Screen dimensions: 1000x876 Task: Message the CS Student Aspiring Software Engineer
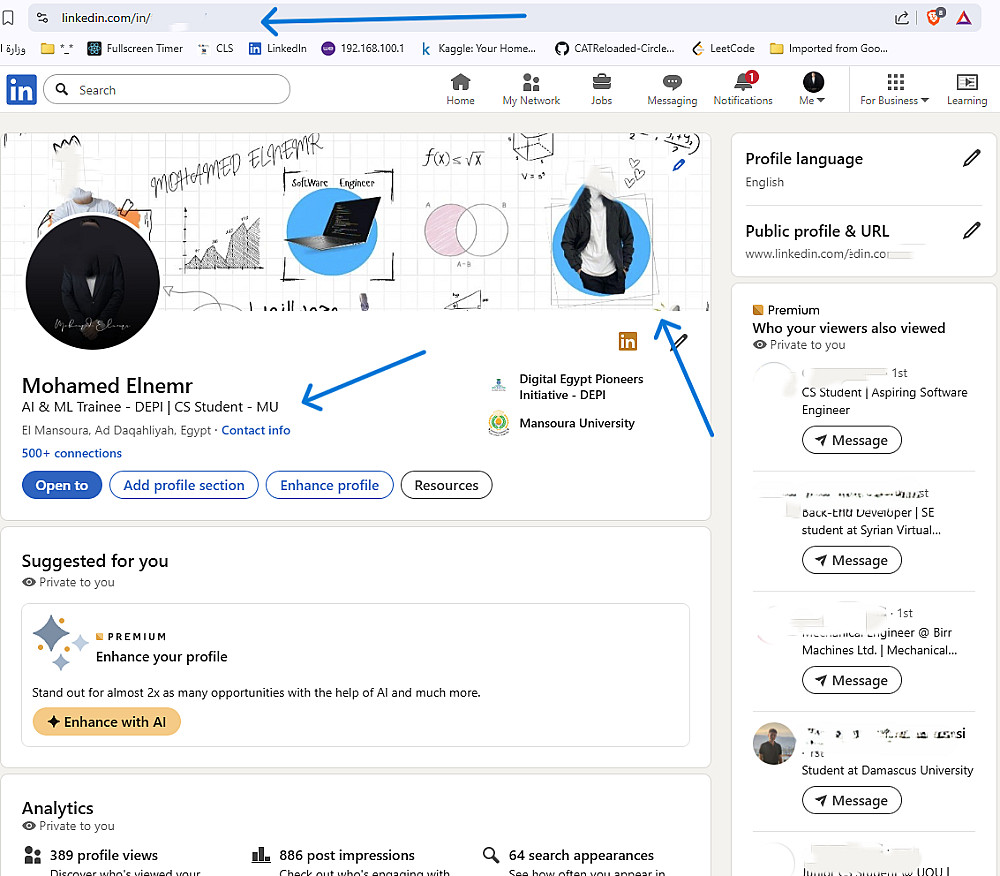(851, 441)
